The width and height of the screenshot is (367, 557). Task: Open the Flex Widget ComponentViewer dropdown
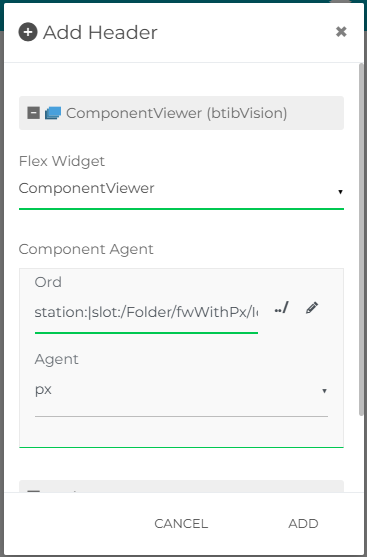click(x=181, y=189)
